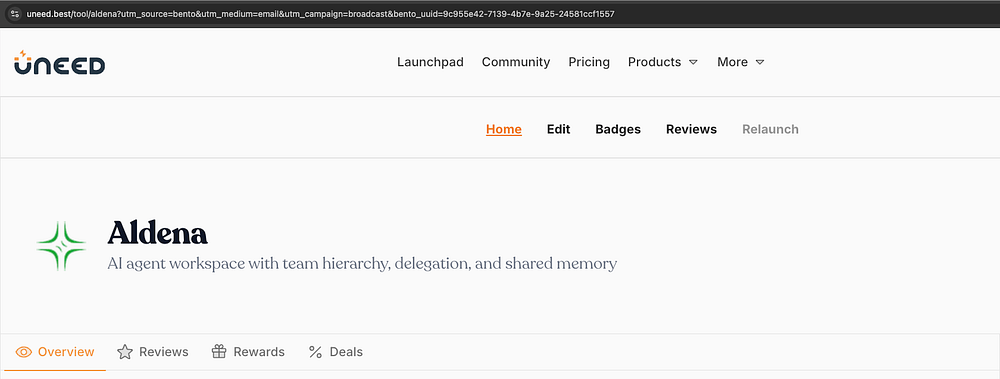Switch to the lower Reviews tab
Viewport: 1000px width, 379px height.
(153, 352)
